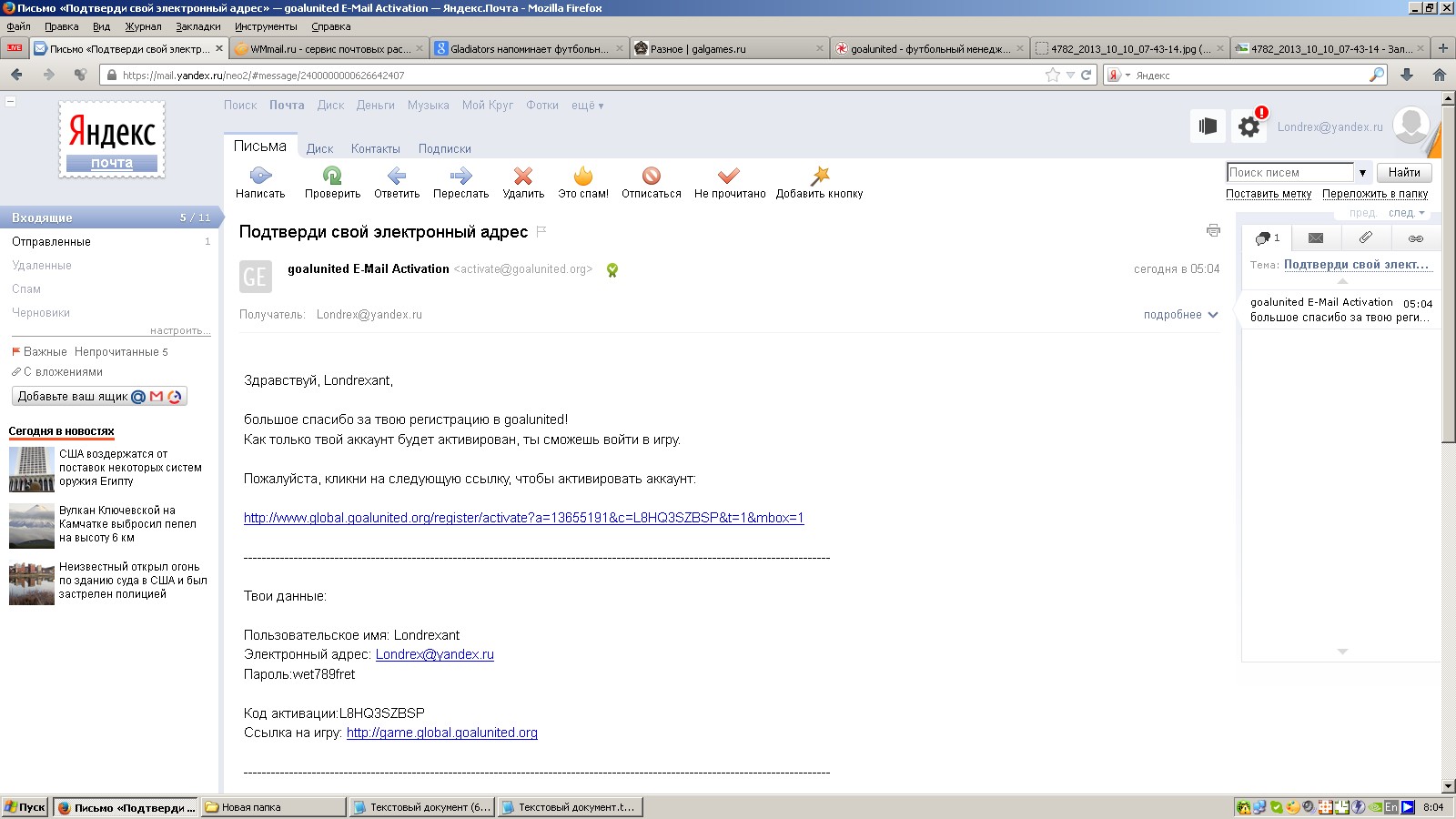Open the след. navigation dropdown
Viewport: 1456px width, 819px height.
pyautogui.click(x=1406, y=213)
